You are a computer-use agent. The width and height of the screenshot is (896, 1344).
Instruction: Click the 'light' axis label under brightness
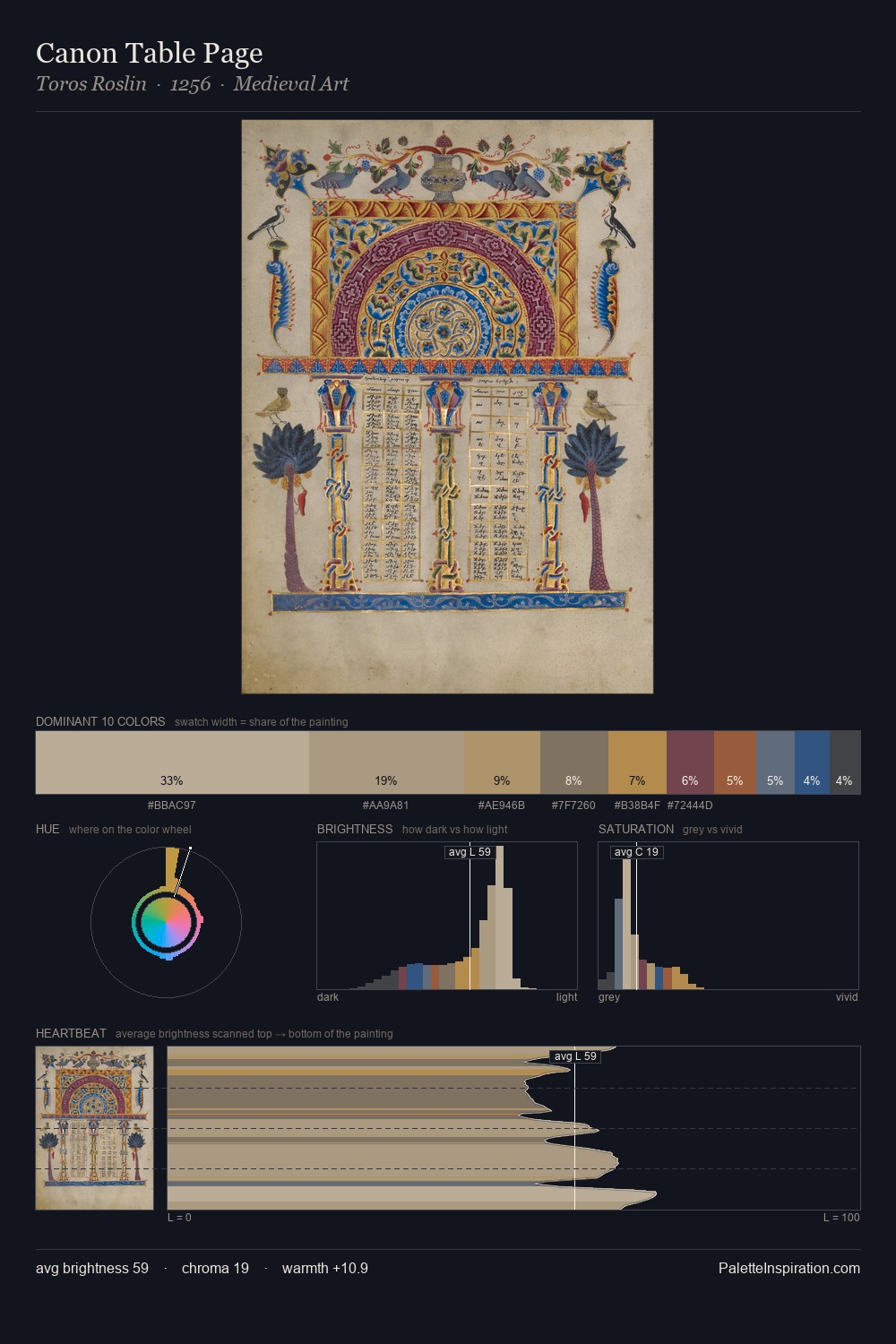566,997
